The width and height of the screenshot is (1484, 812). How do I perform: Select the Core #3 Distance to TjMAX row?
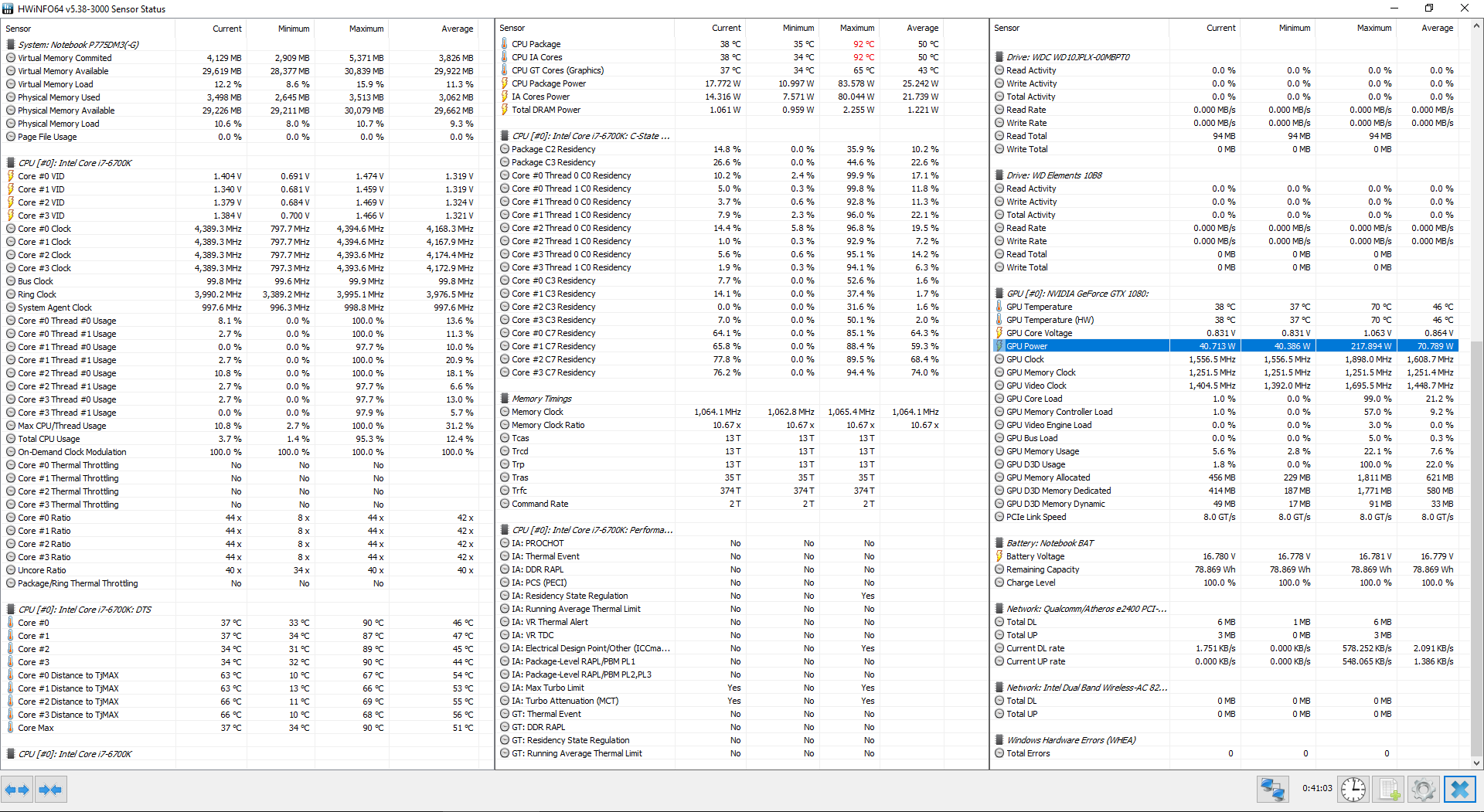(240, 715)
